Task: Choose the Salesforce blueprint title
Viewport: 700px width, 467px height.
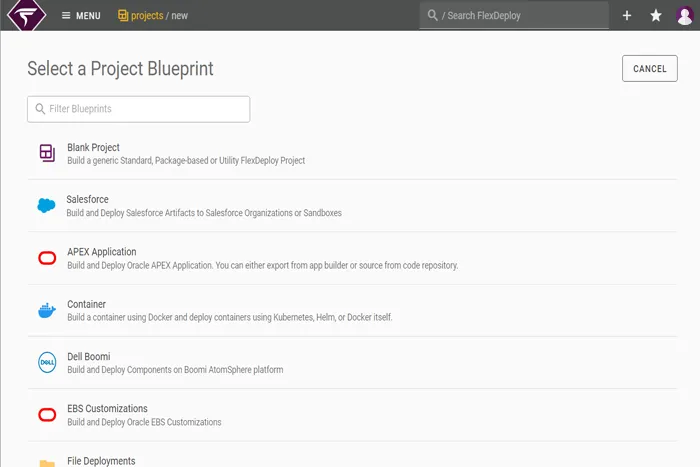Action: click(x=88, y=199)
